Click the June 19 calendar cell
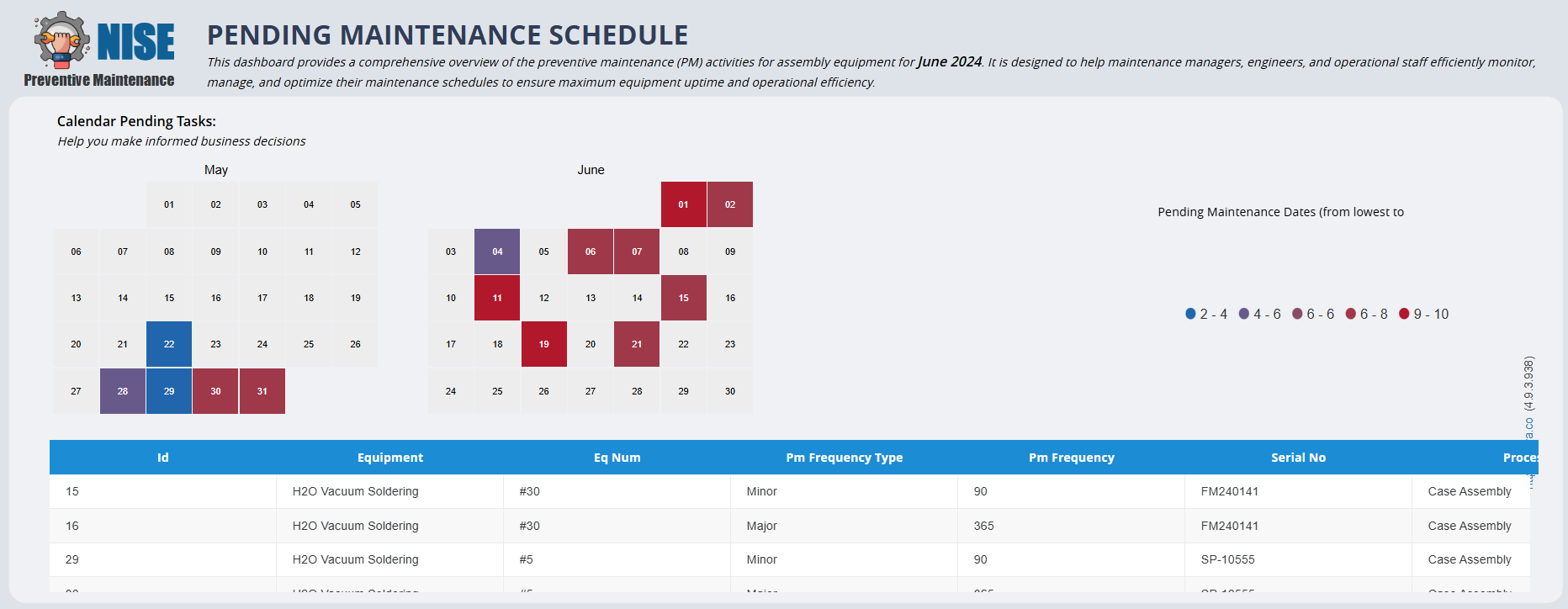 [544, 344]
